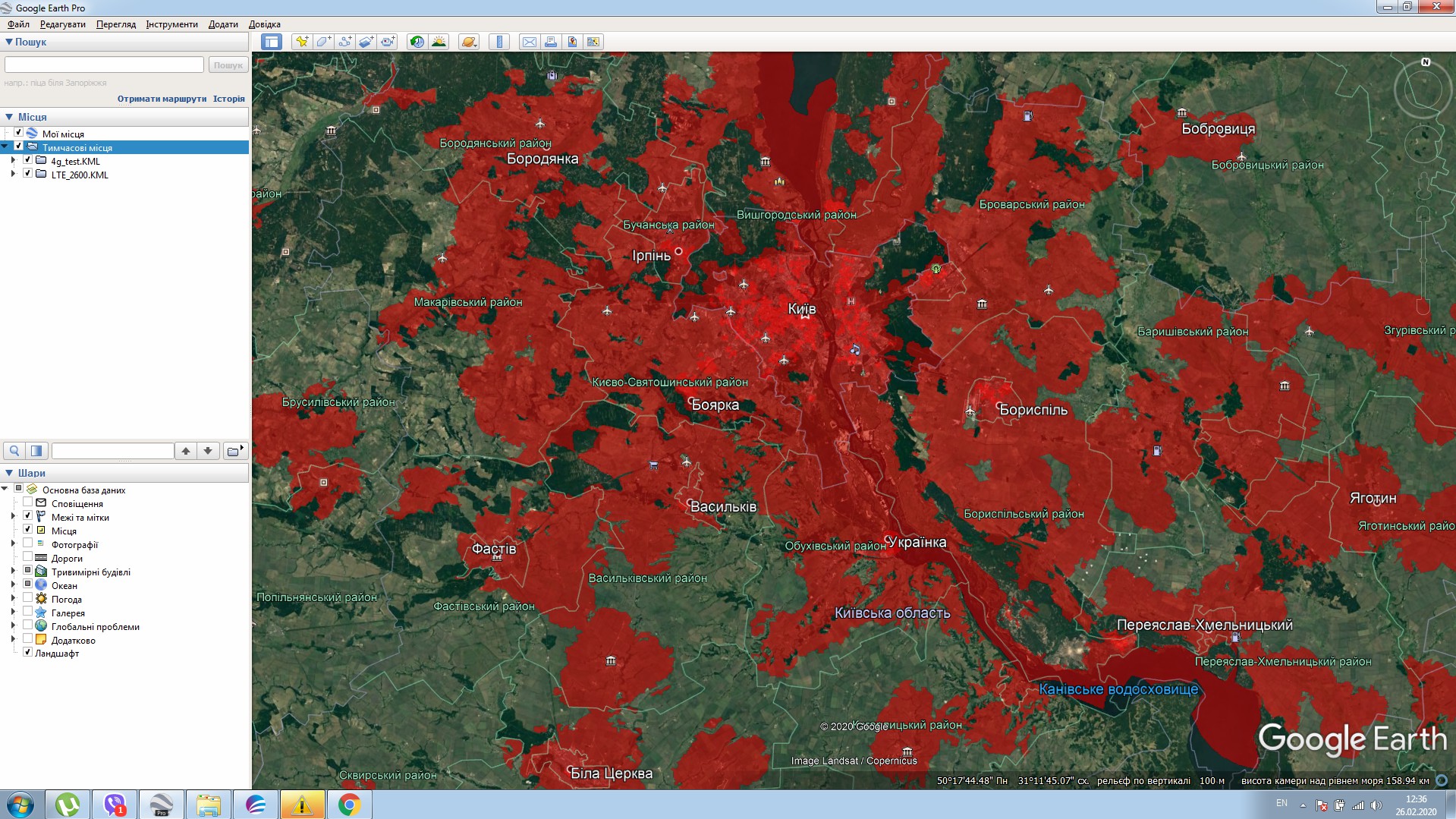The width and height of the screenshot is (1456, 819).
Task: Click the airplane marker near Boryspil
Action: pos(970,411)
